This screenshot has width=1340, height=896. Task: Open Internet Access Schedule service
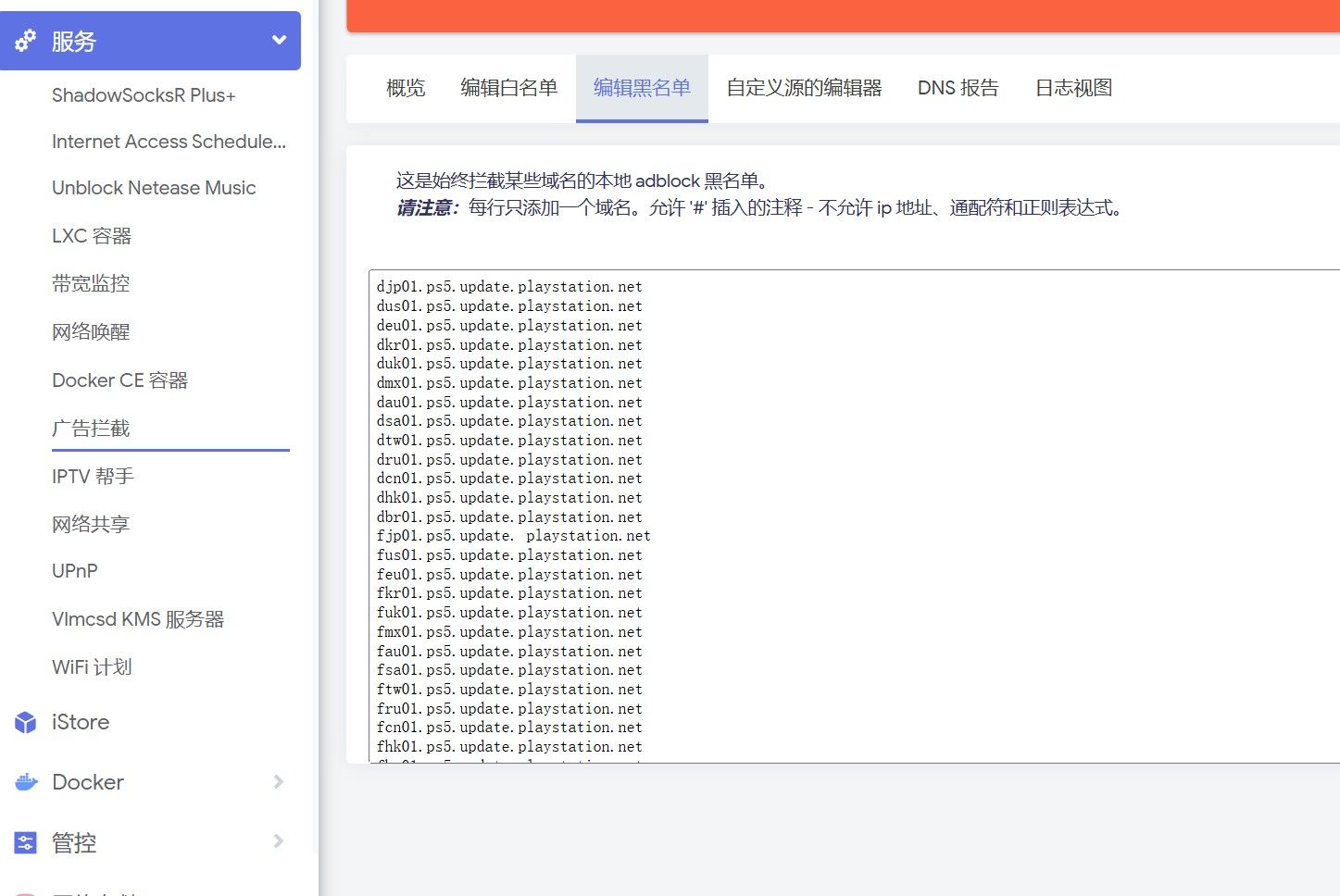click(169, 142)
